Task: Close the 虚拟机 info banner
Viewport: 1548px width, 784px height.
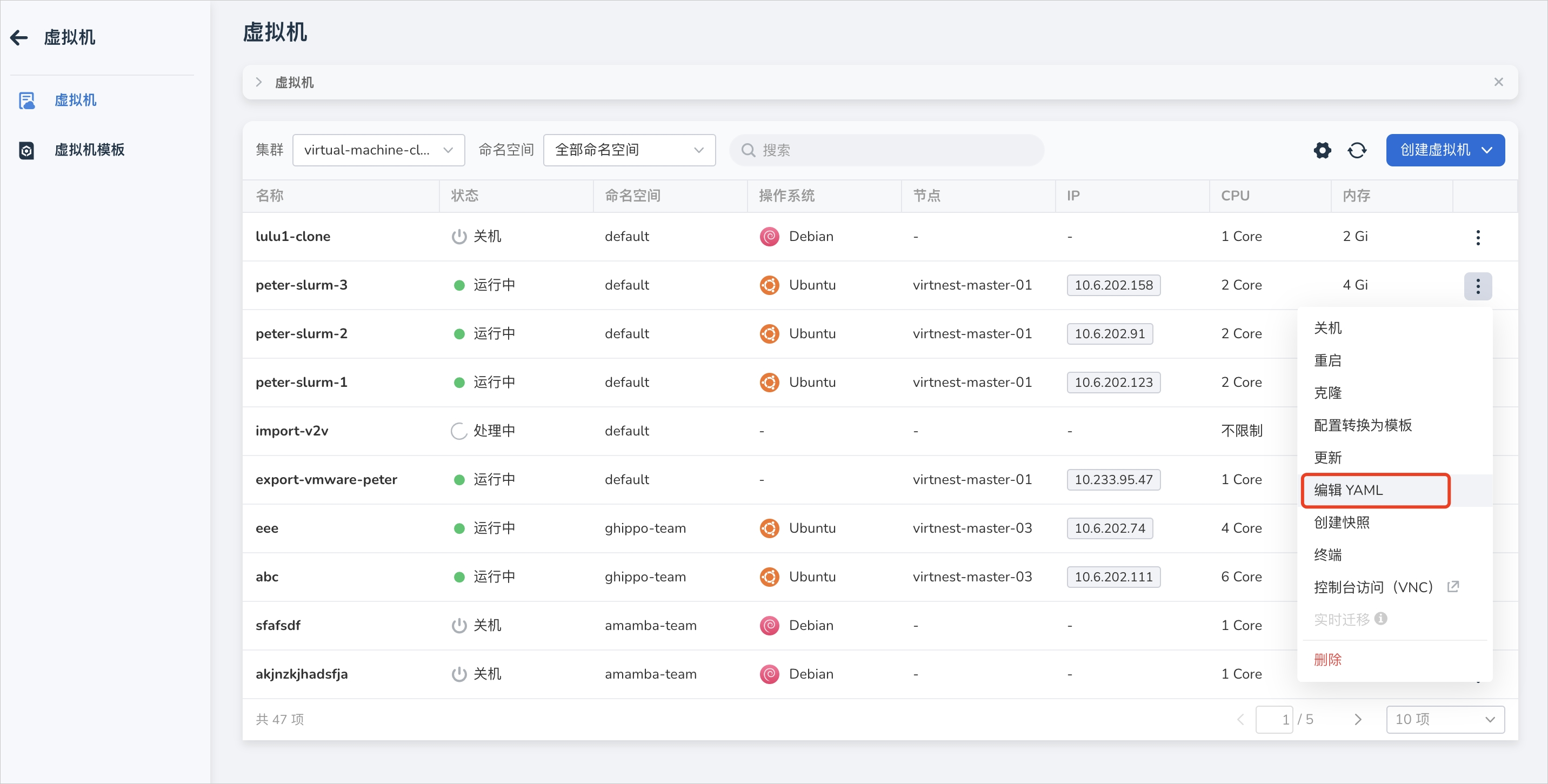Action: pos(1498,82)
